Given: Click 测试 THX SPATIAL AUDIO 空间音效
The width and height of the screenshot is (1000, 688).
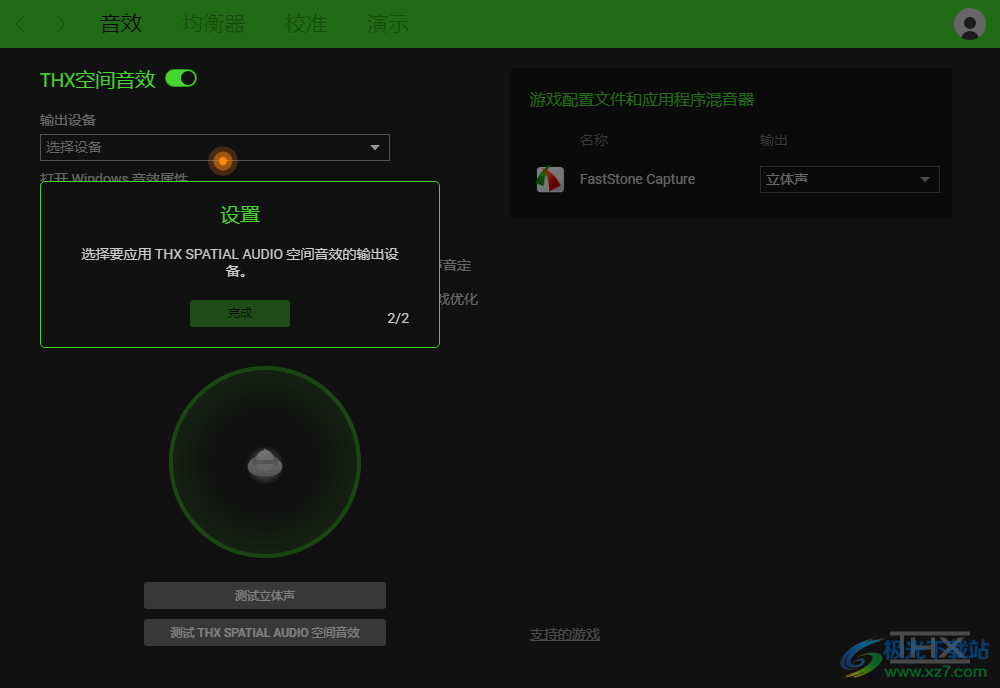Looking at the screenshot, I should coord(264,632).
